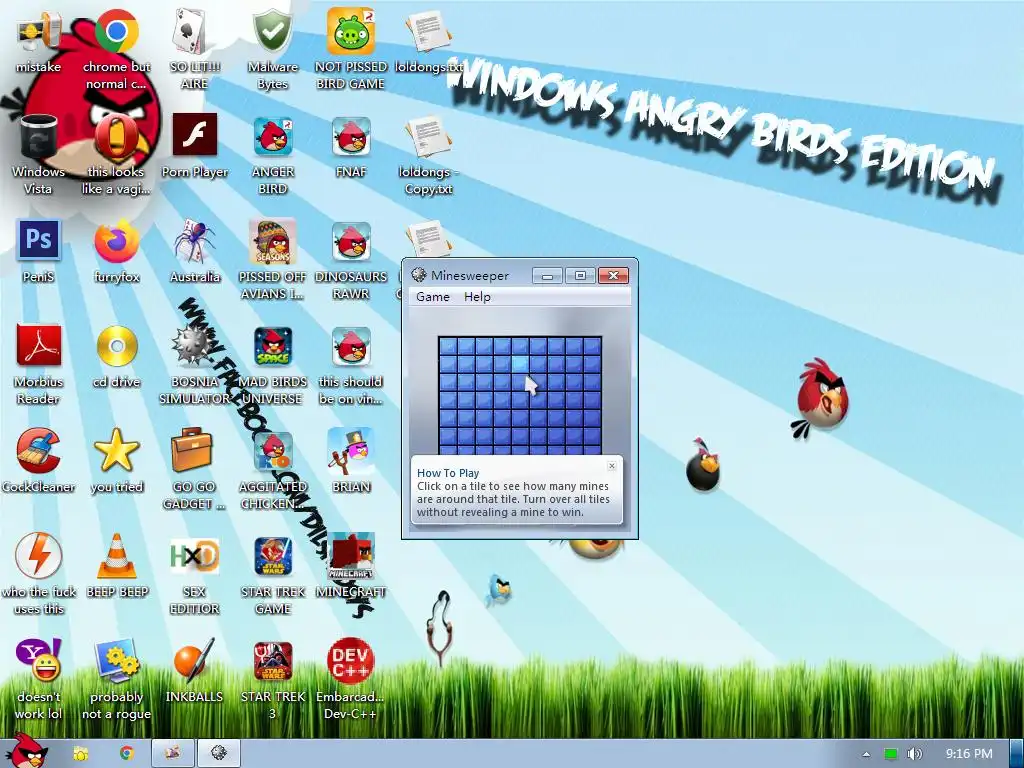Select the 'Windows Vista' recycle bin icon

(39, 136)
